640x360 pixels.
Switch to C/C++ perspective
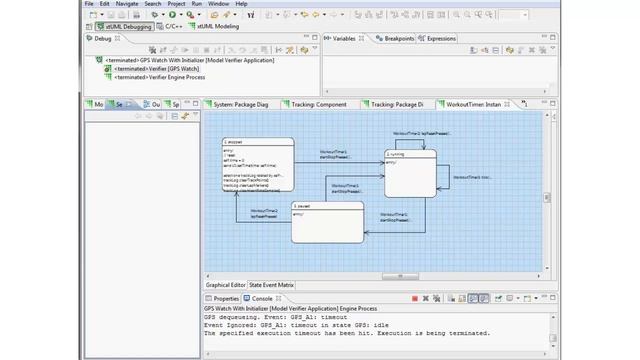(170, 27)
